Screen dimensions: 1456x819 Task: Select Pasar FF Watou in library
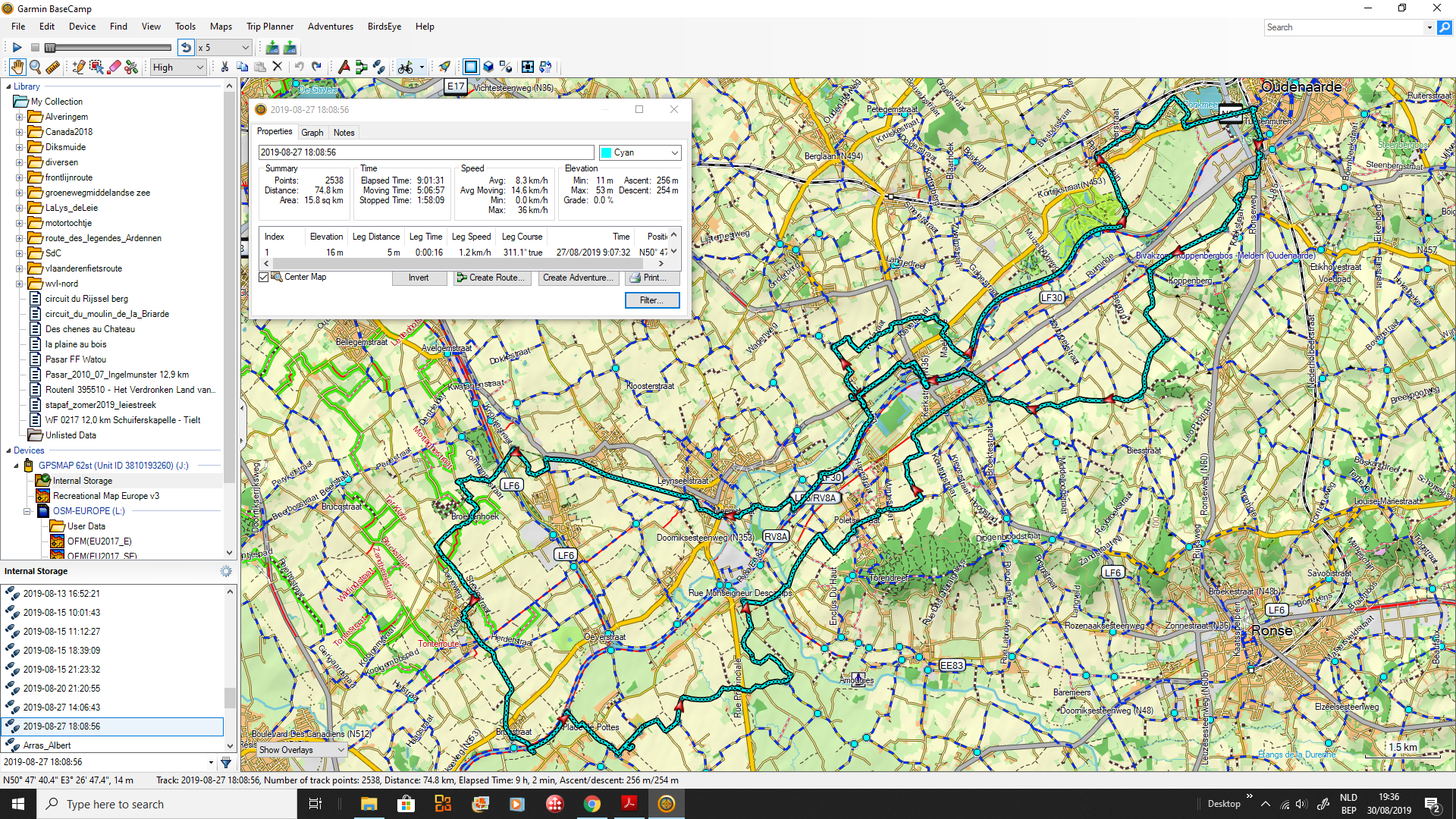(76, 359)
